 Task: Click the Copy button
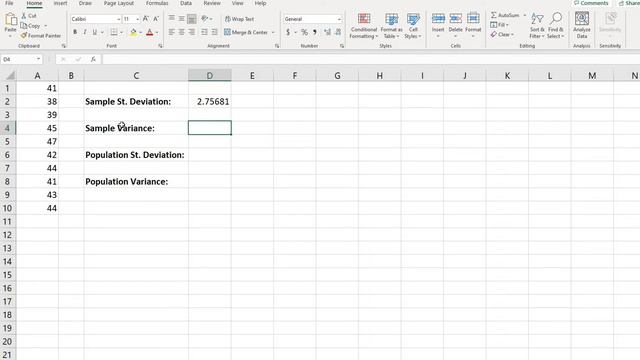pyautogui.click(x=31, y=26)
